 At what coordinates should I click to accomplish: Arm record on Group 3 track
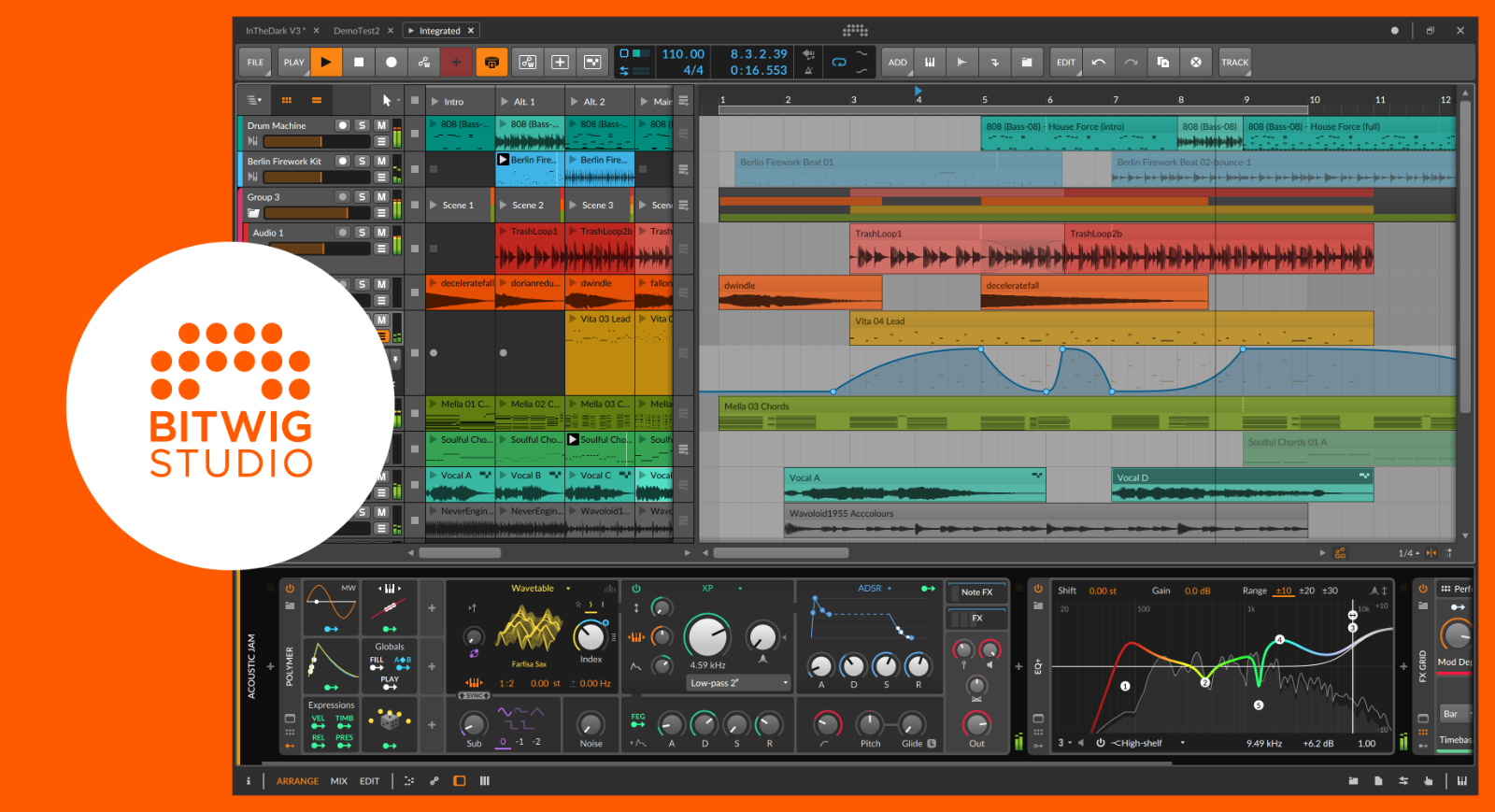(x=343, y=197)
